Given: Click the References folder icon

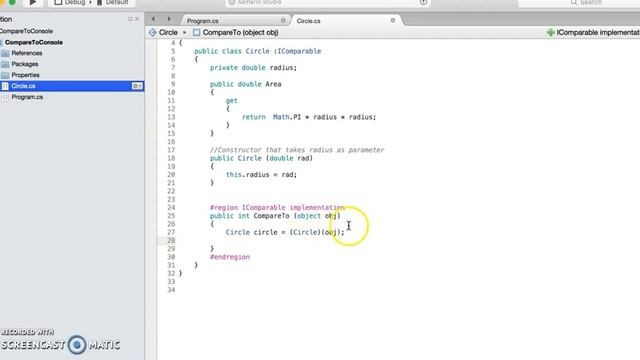Looking at the screenshot, I should [x=5, y=53].
